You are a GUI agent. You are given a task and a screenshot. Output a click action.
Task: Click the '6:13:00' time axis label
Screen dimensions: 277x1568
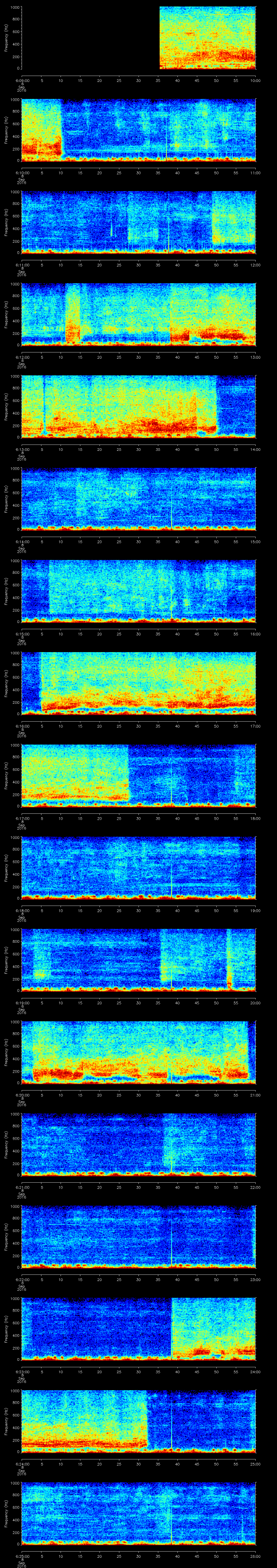coord(22,449)
